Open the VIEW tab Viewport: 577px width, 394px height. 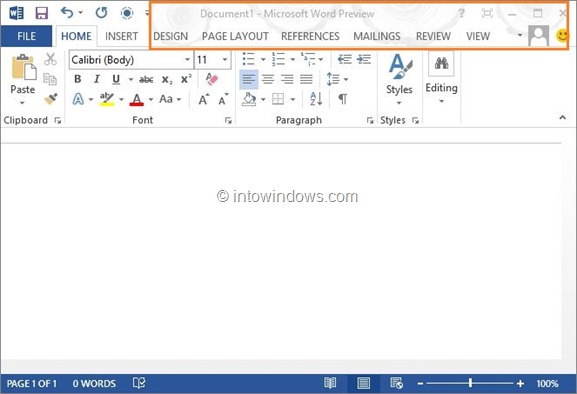click(x=478, y=36)
